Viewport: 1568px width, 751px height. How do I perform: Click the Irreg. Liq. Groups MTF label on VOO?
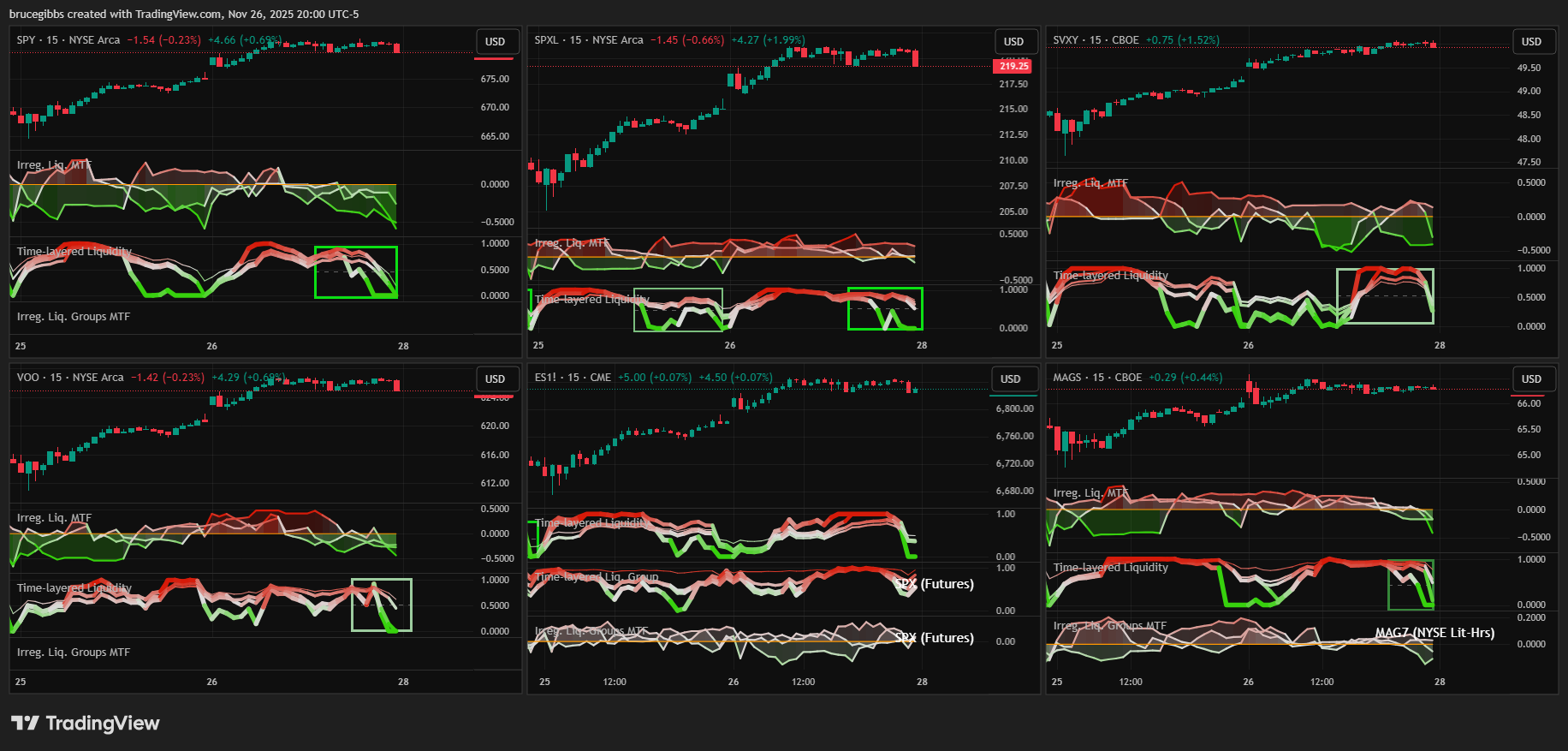tap(74, 653)
